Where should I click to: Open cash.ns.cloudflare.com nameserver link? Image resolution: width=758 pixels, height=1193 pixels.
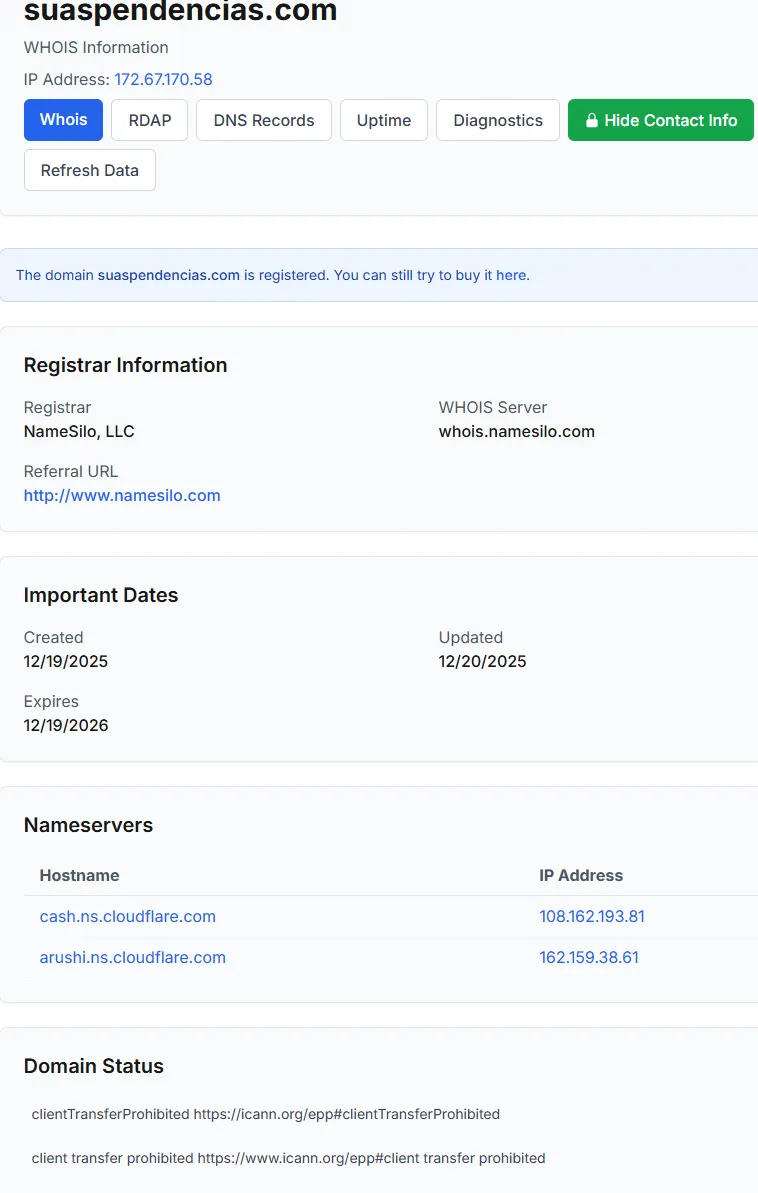(127, 916)
